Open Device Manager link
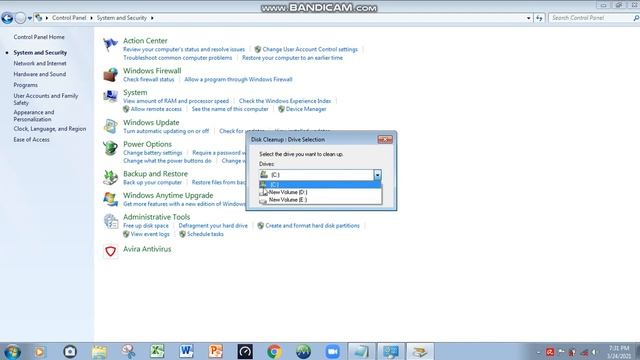Viewport: 640px width, 360px height. coord(306,109)
